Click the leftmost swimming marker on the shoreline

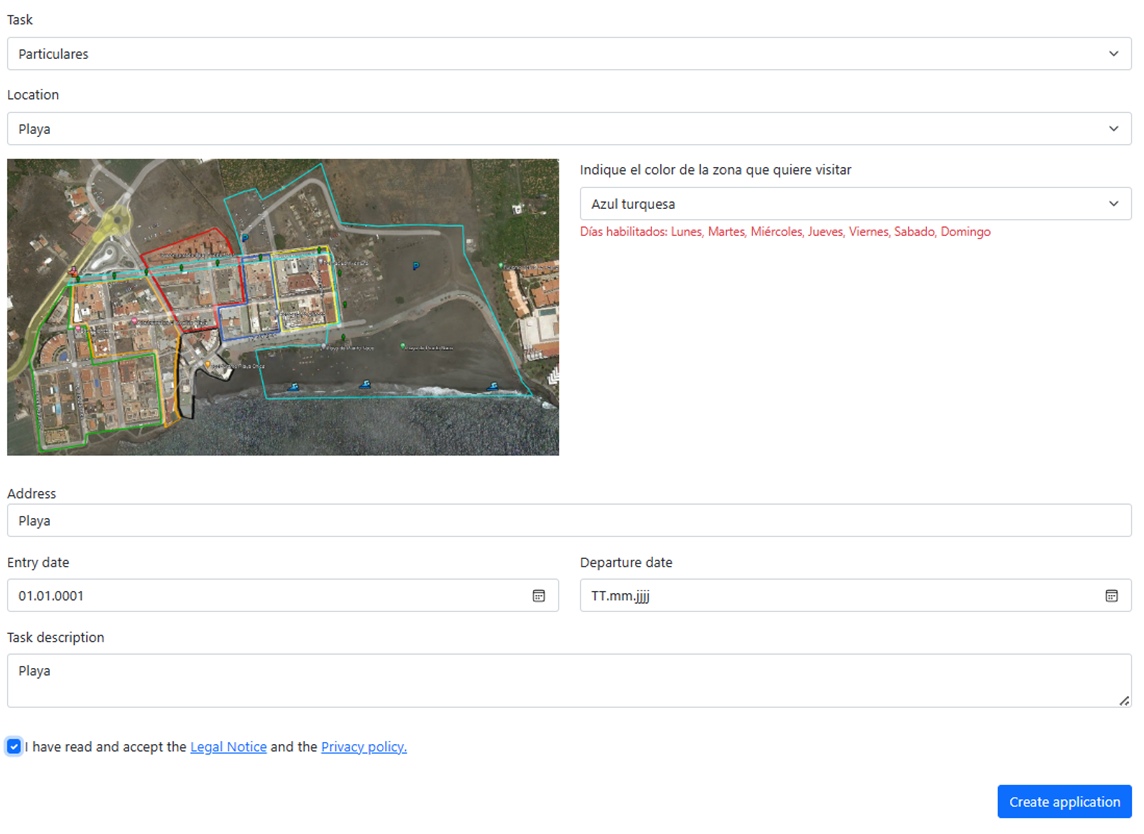[x=293, y=387]
